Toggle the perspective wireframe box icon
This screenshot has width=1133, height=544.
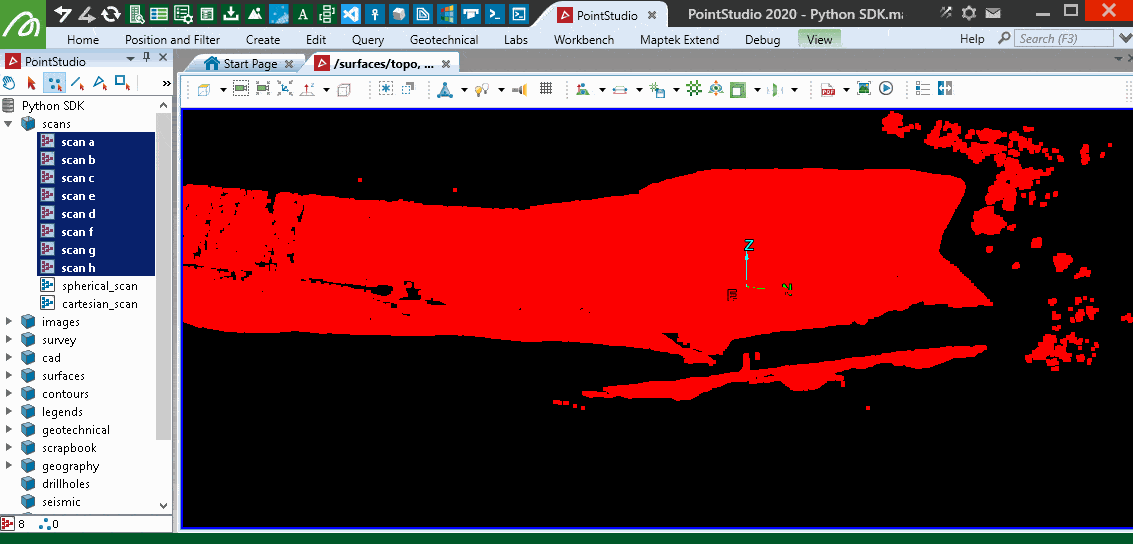[x=344, y=90]
